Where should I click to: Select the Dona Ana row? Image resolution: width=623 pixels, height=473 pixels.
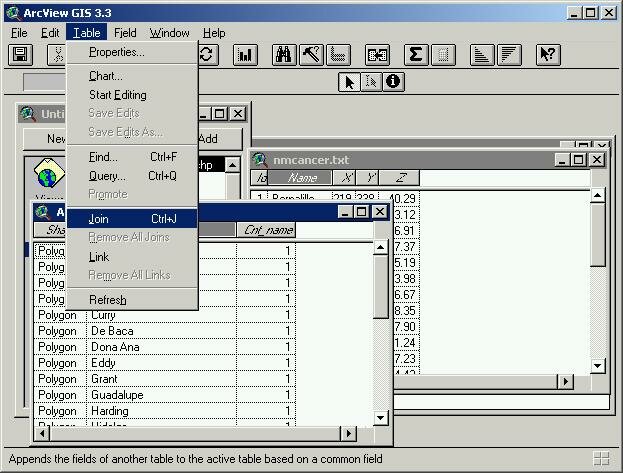(164, 347)
